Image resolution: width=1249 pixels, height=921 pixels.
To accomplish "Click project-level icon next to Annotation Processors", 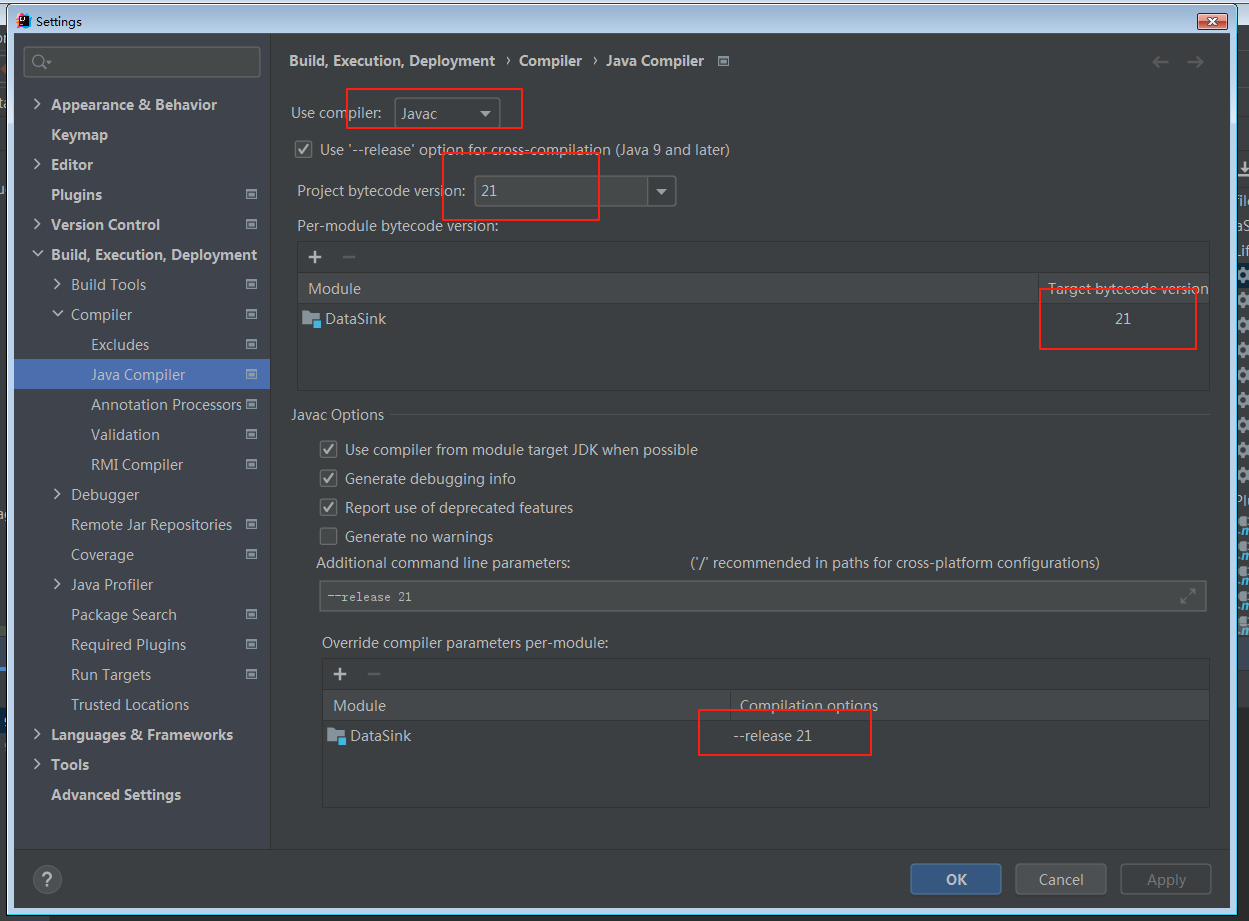I will 251,404.
